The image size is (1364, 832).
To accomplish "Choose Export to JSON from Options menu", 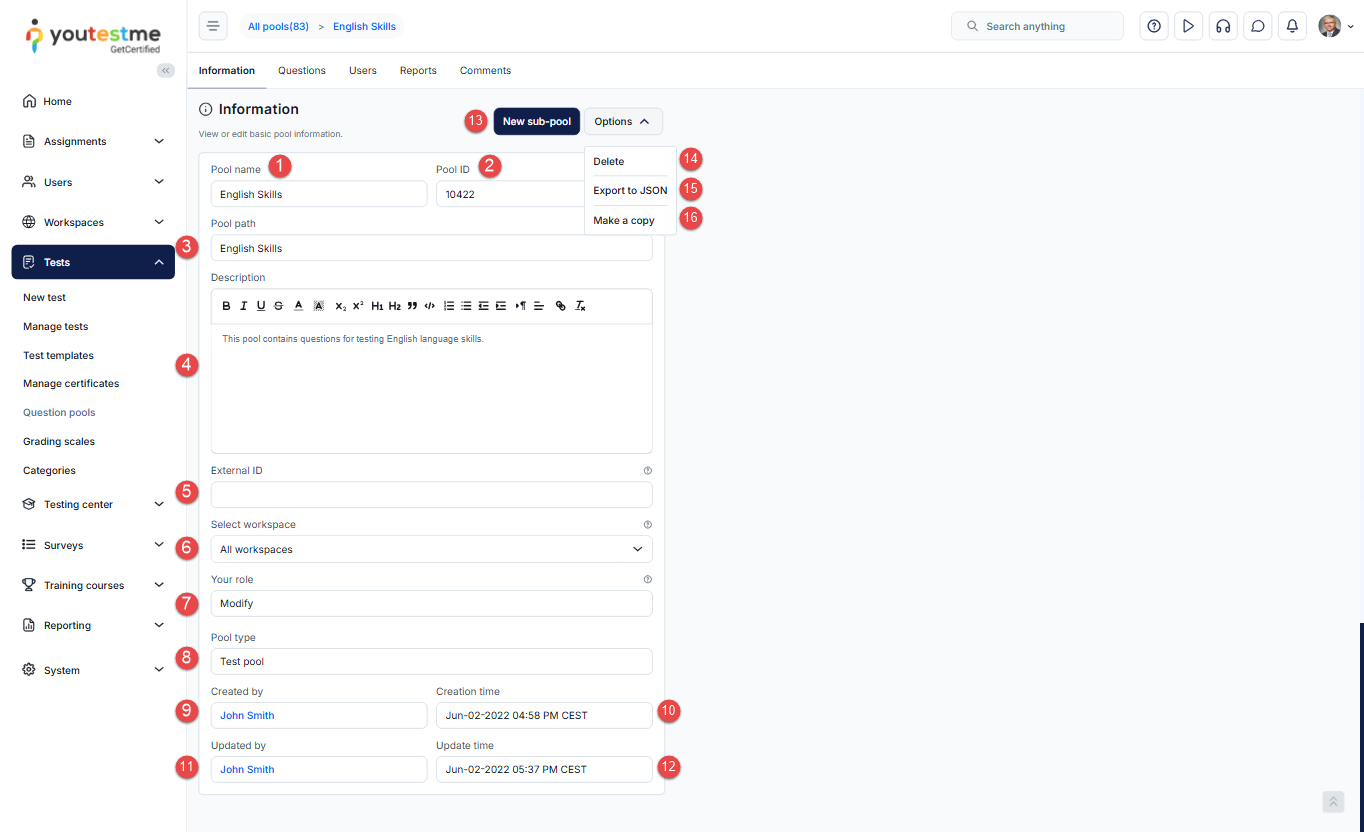I will click(x=630, y=190).
